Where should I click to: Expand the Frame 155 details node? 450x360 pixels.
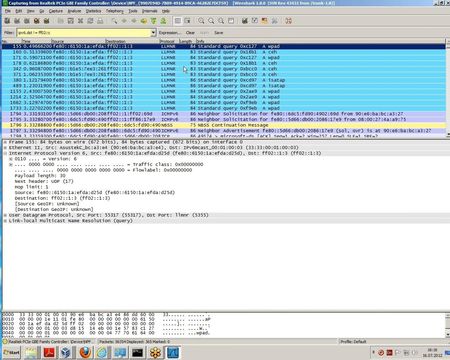point(5,142)
